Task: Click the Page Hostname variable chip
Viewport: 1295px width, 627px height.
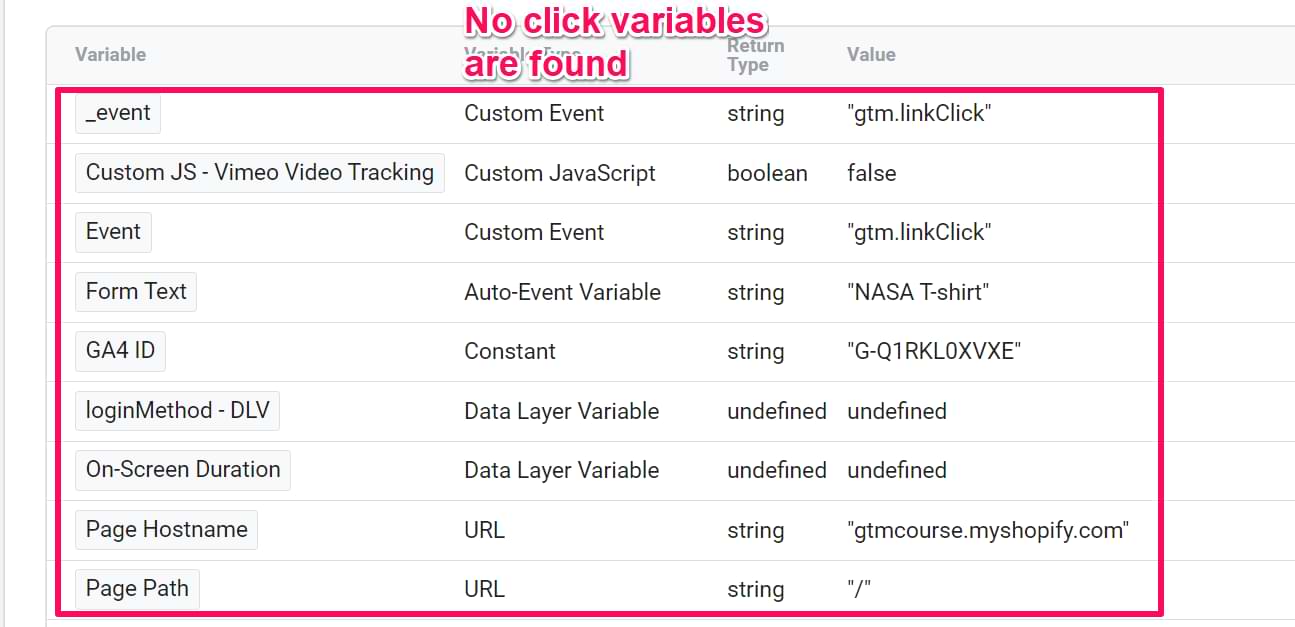Action: coord(166,530)
